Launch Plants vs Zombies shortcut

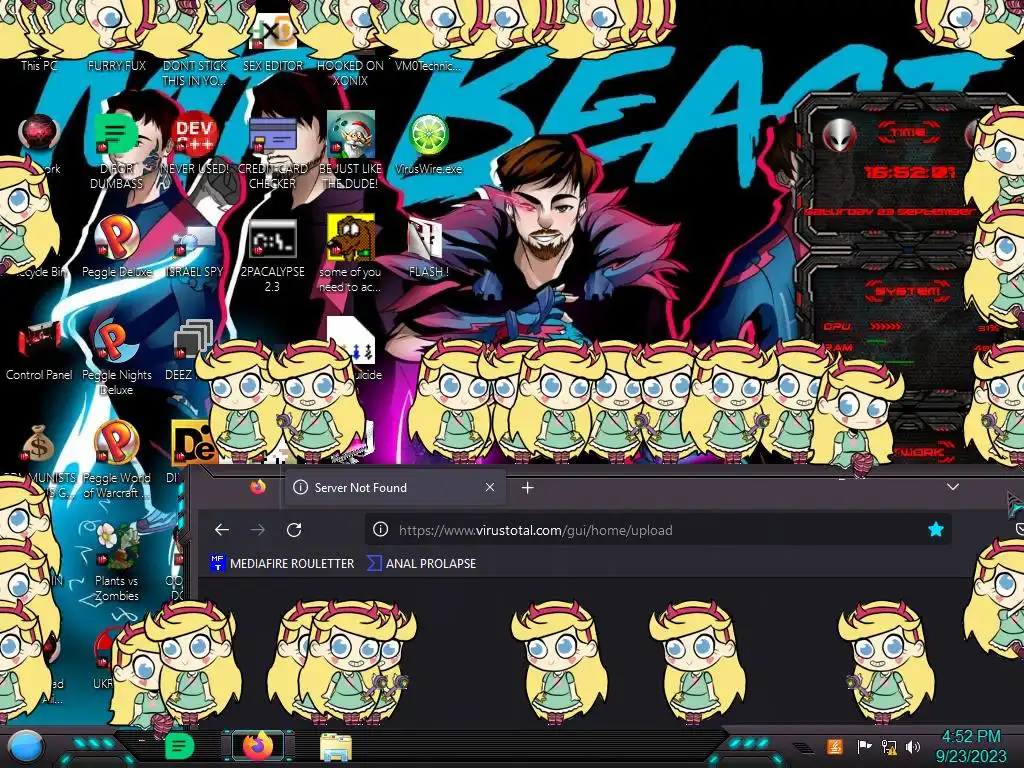pos(116,563)
